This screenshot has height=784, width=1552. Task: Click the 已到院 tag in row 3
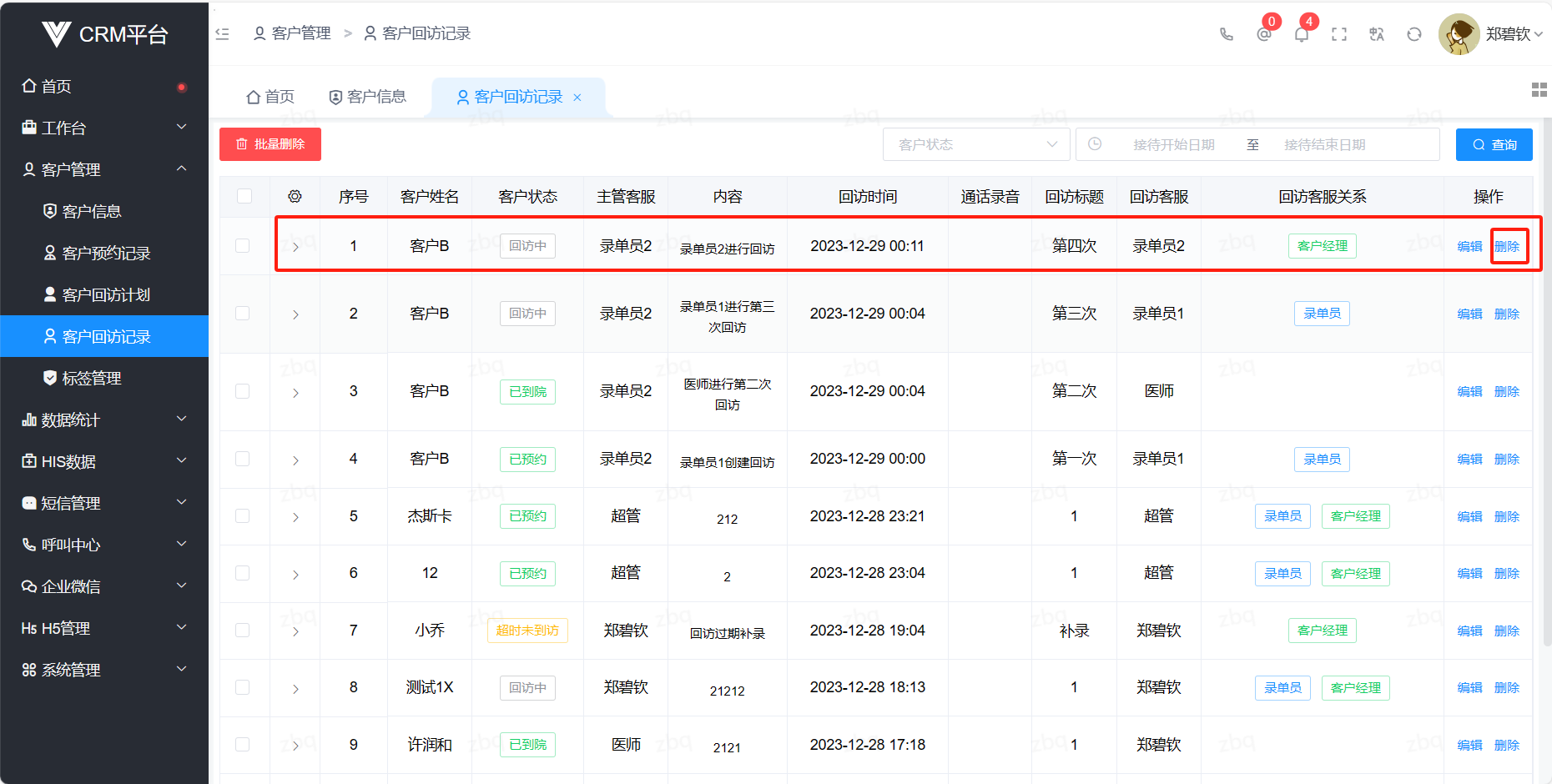pos(527,392)
